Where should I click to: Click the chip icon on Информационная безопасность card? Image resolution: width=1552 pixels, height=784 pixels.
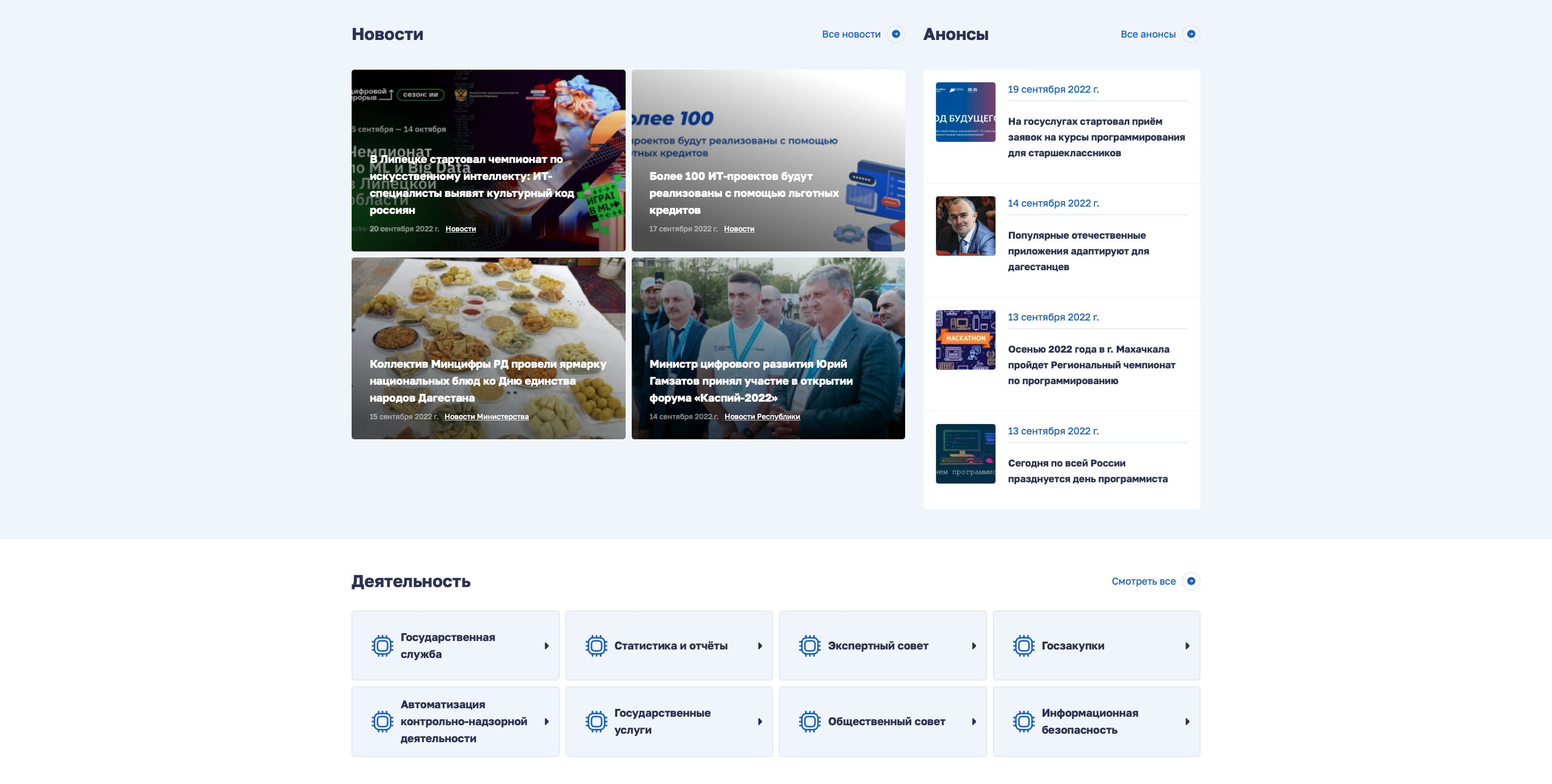point(1024,722)
